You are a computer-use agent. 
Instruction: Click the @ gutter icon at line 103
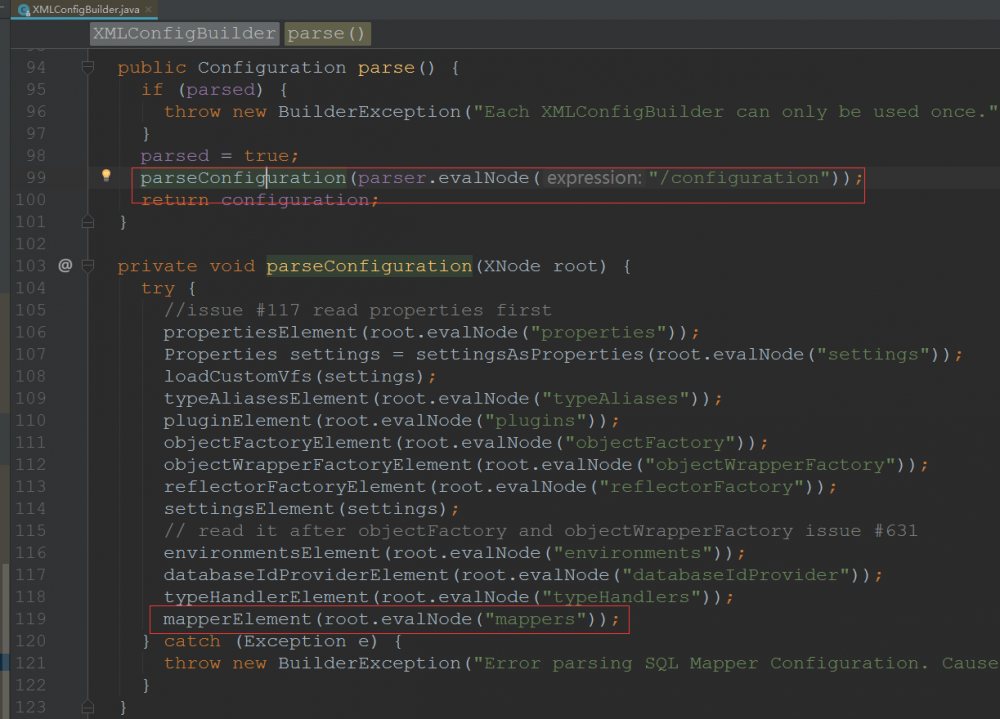click(65, 265)
